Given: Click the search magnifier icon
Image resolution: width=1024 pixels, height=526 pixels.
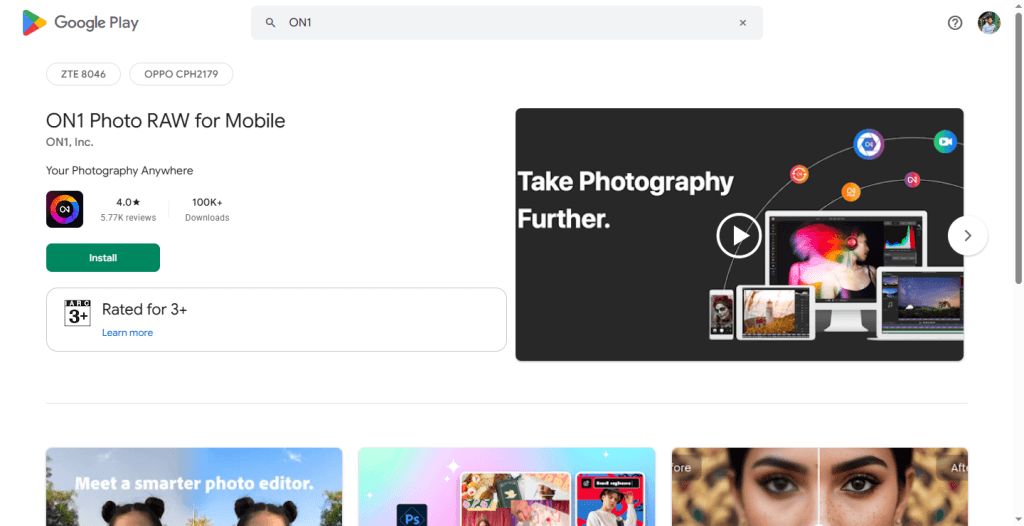Looking at the screenshot, I should coord(270,23).
